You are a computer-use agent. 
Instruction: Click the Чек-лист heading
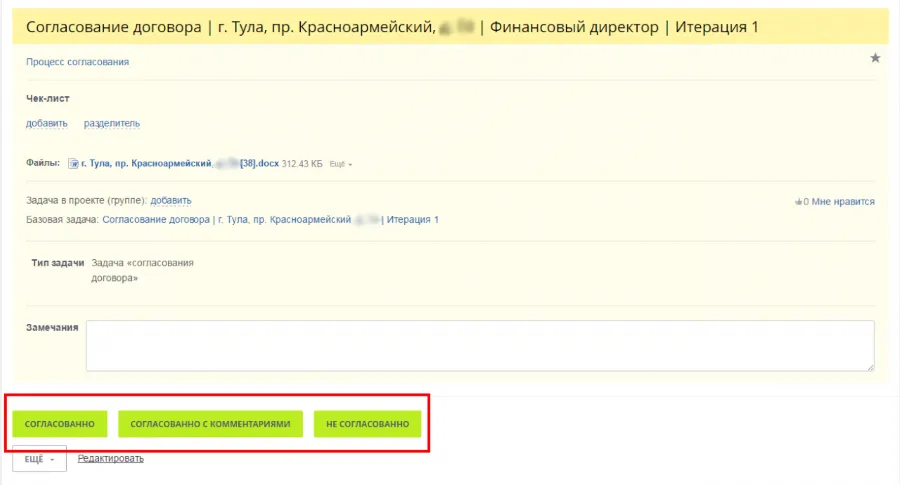[x=48, y=98]
